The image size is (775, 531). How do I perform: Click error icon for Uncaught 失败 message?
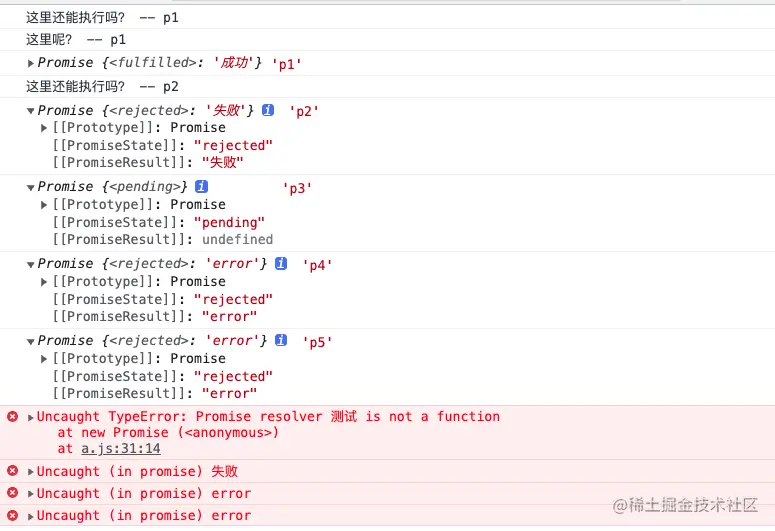click(12, 471)
